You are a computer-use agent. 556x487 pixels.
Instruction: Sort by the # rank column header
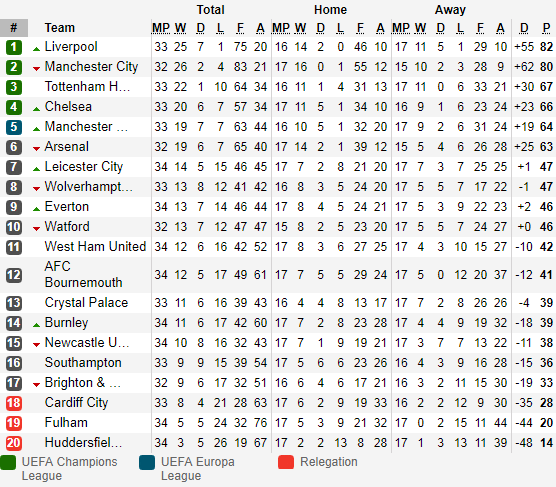click(x=14, y=28)
